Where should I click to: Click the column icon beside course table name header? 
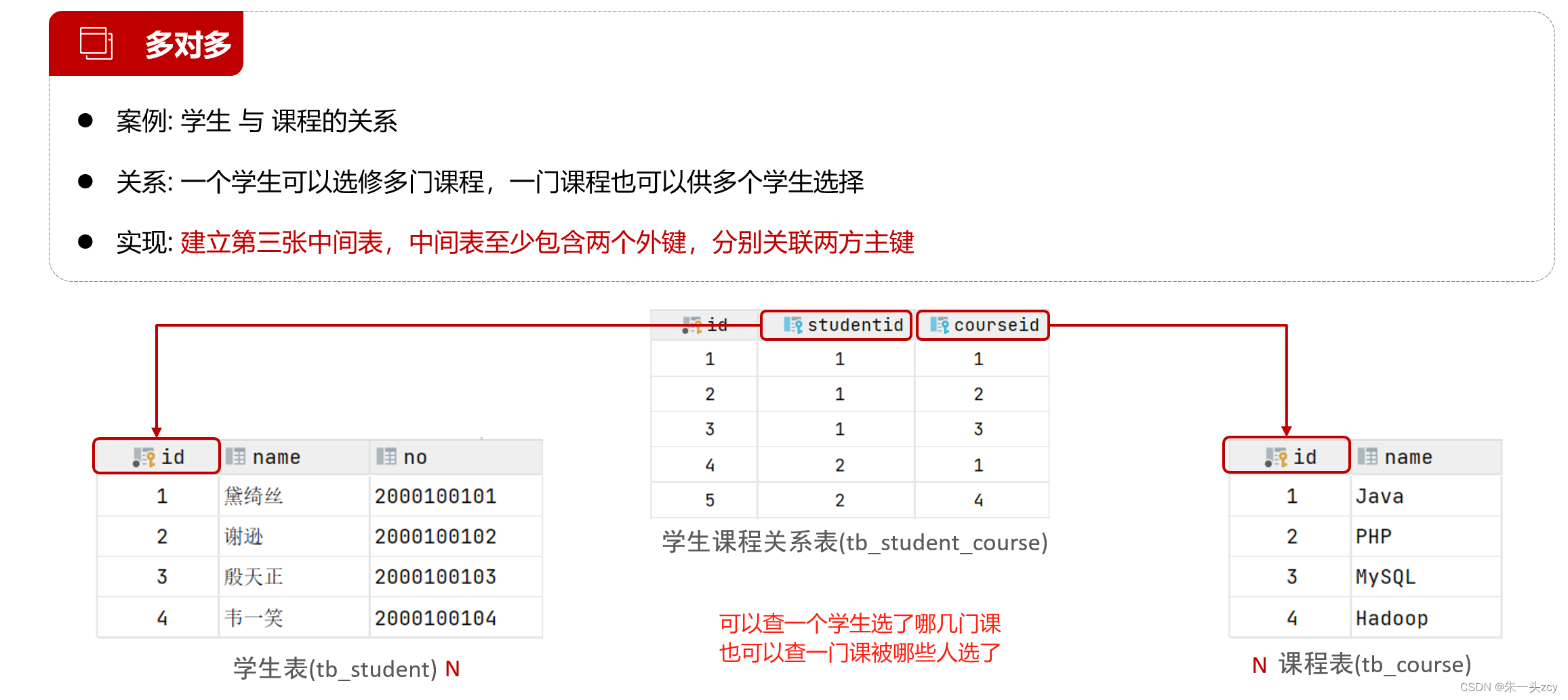point(1367,457)
